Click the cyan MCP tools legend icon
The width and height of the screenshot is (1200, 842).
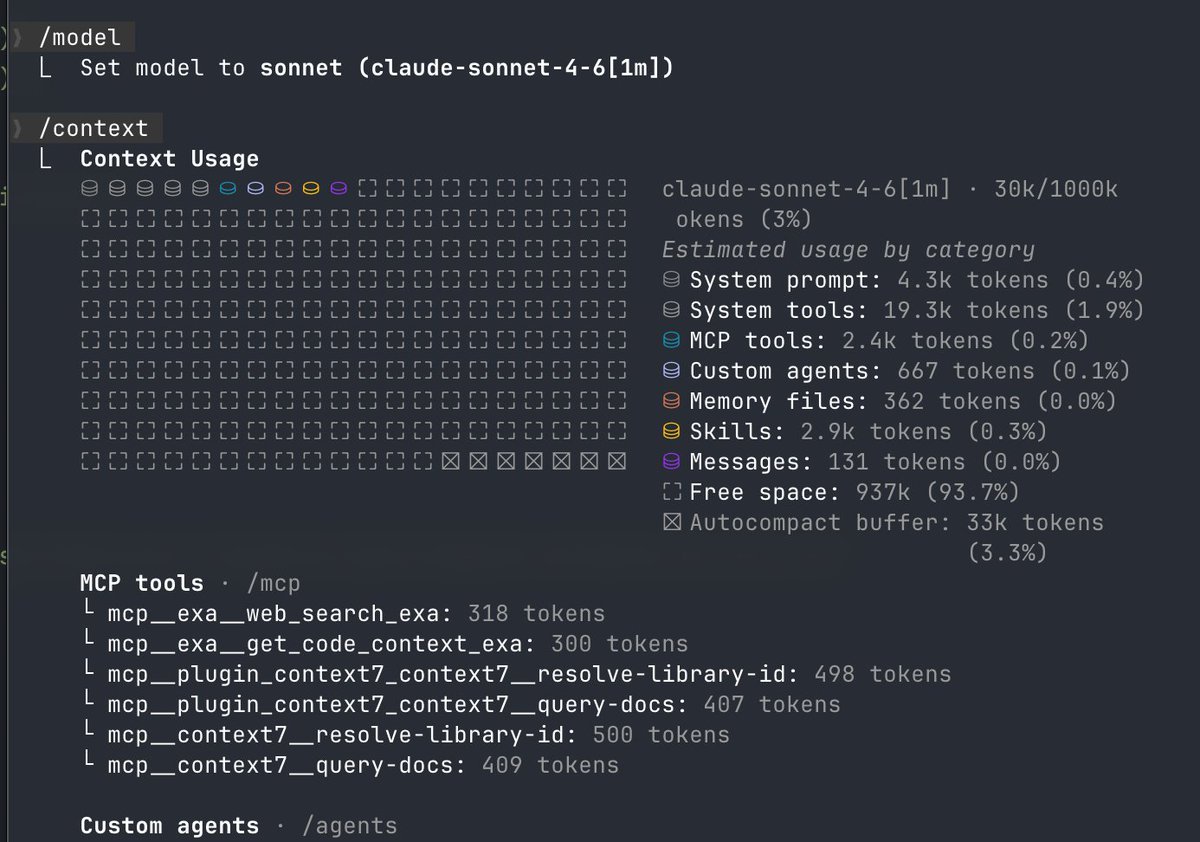[x=671, y=341]
